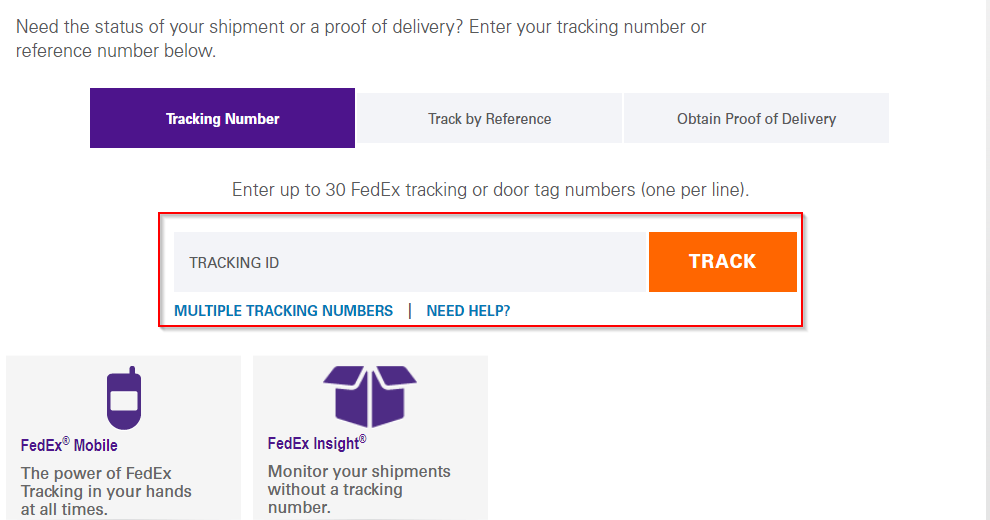Click the purple open box icon

click(370, 396)
